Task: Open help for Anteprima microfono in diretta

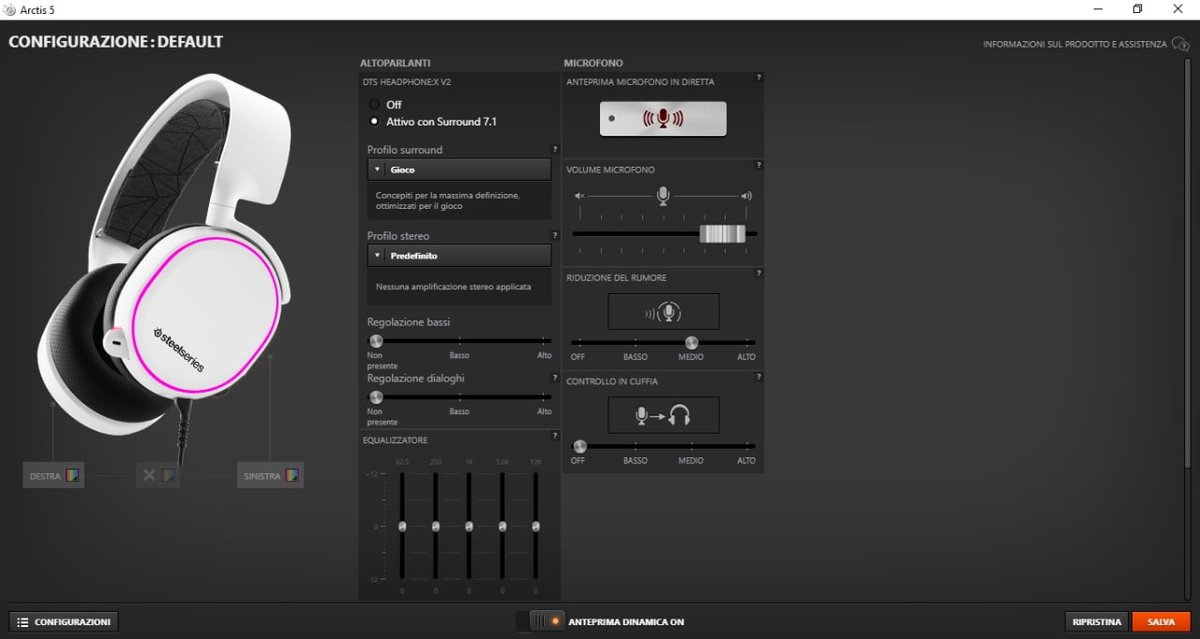Action: pyautogui.click(x=759, y=78)
